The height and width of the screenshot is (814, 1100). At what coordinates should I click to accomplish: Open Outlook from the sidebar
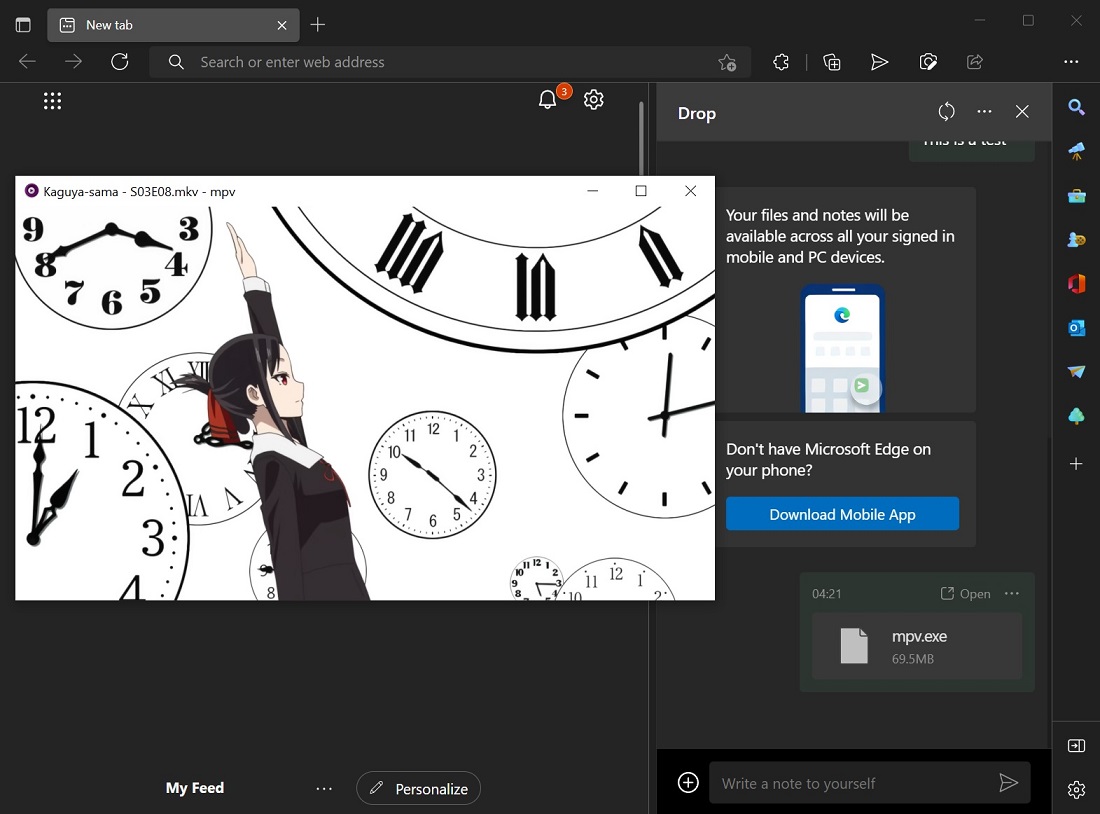click(1076, 328)
